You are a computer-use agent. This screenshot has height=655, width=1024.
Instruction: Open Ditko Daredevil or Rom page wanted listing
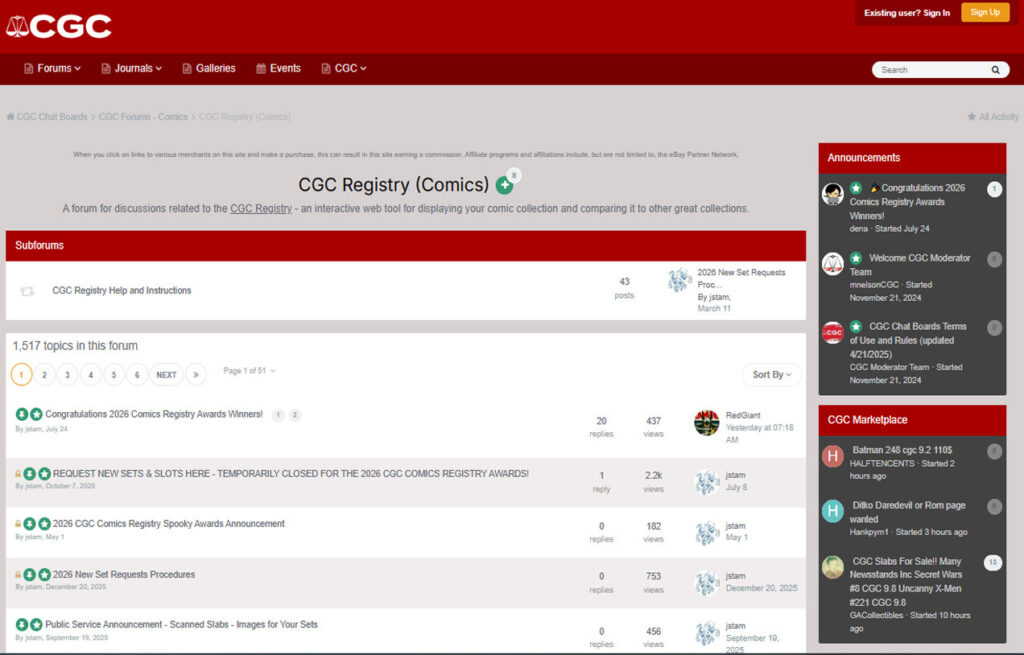pos(908,512)
